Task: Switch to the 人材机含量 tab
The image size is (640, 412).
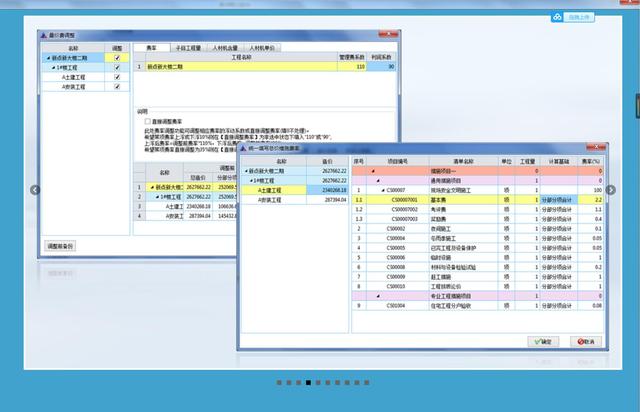Action: (225, 48)
